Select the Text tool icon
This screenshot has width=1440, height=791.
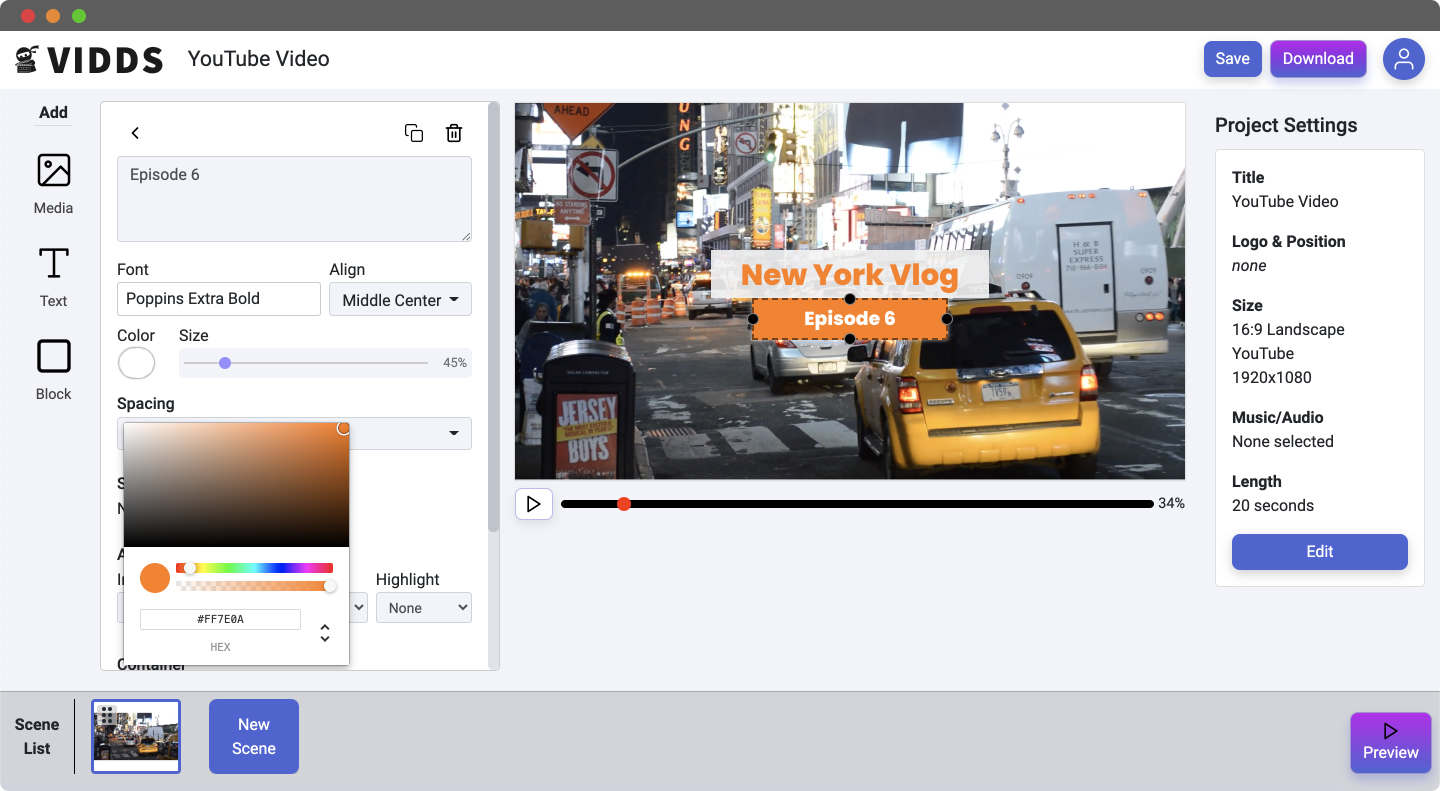click(x=54, y=264)
